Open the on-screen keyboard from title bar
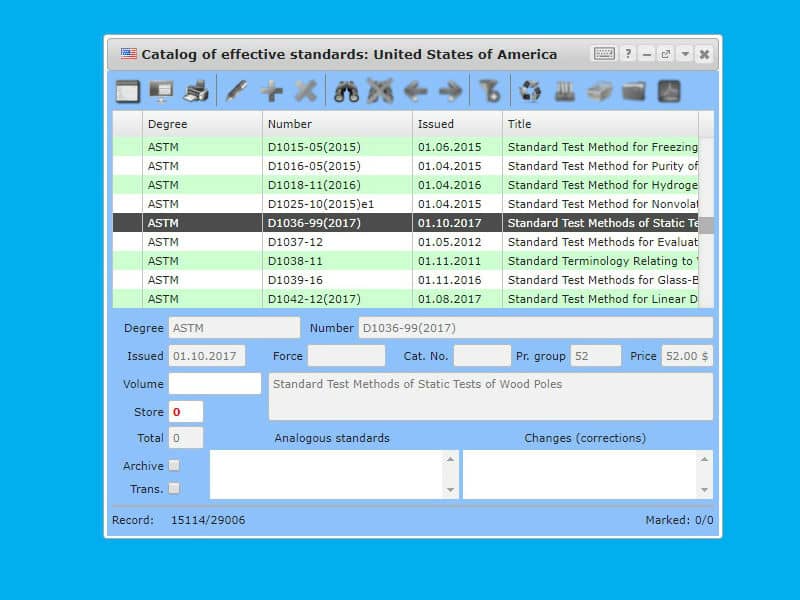The width and height of the screenshot is (800, 600). (604, 54)
